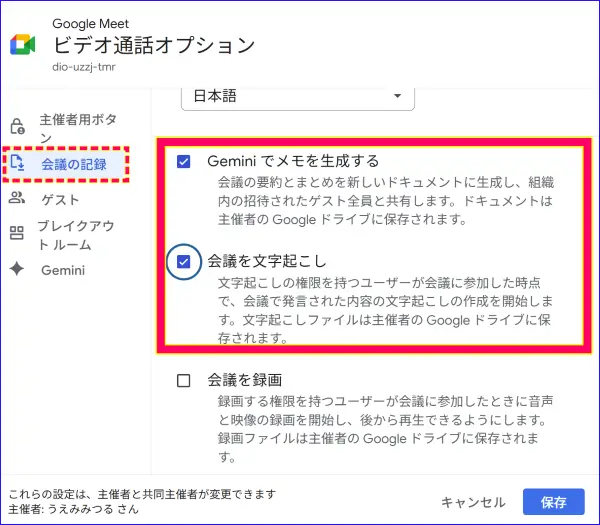Click the description paragraph under Gemini でメモを生成する

click(386, 201)
